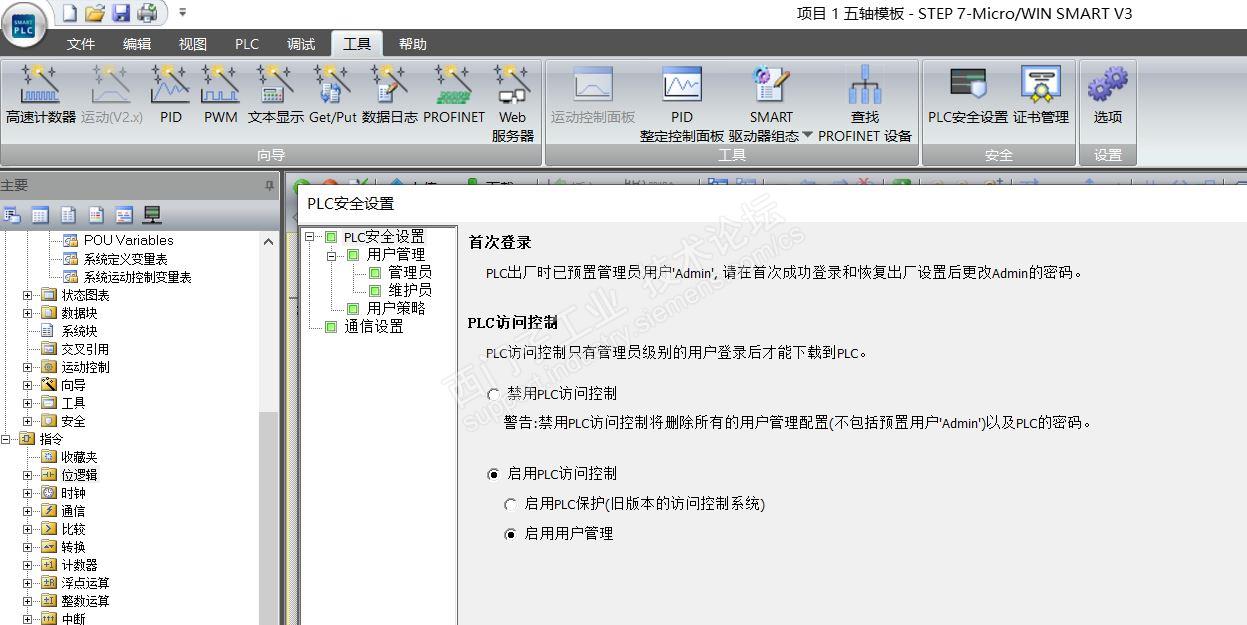Open a project file from quick access toolbar
The width and height of the screenshot is (1247, 625).
click(x=96, y=13)
